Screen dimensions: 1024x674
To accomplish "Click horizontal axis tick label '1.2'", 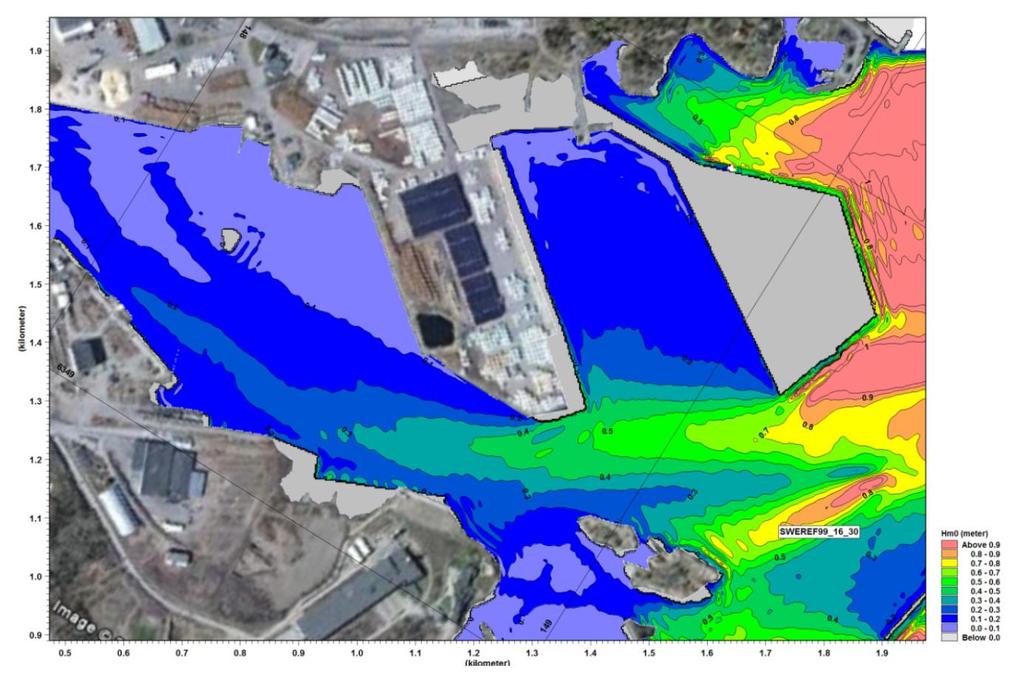I will (x=473, y=652).
